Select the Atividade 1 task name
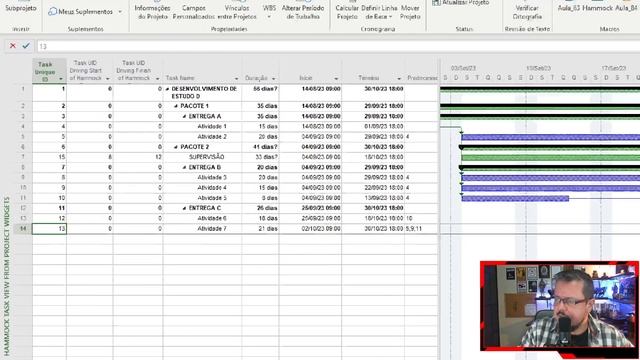The height and width of the screenshot is (360, 640). 212,127
